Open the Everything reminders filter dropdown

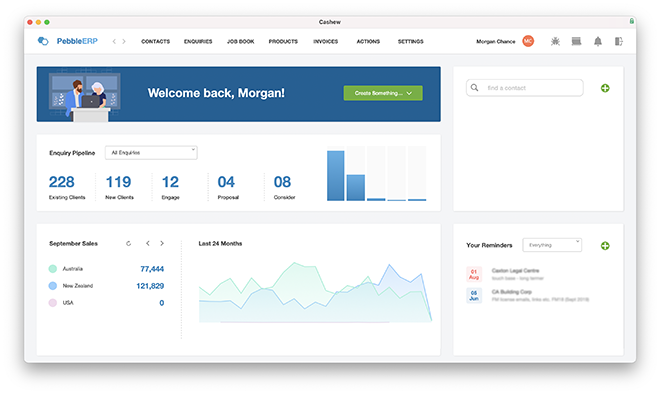552,245
